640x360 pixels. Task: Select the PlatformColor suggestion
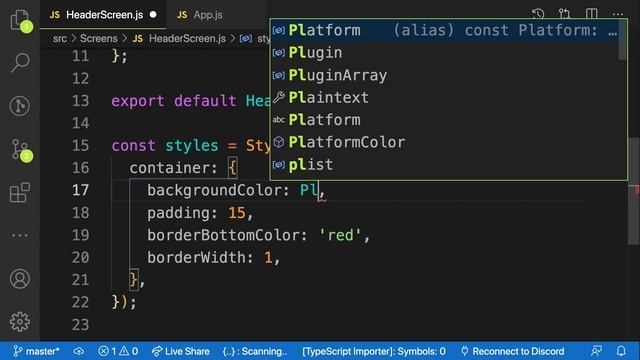(445, 142)
